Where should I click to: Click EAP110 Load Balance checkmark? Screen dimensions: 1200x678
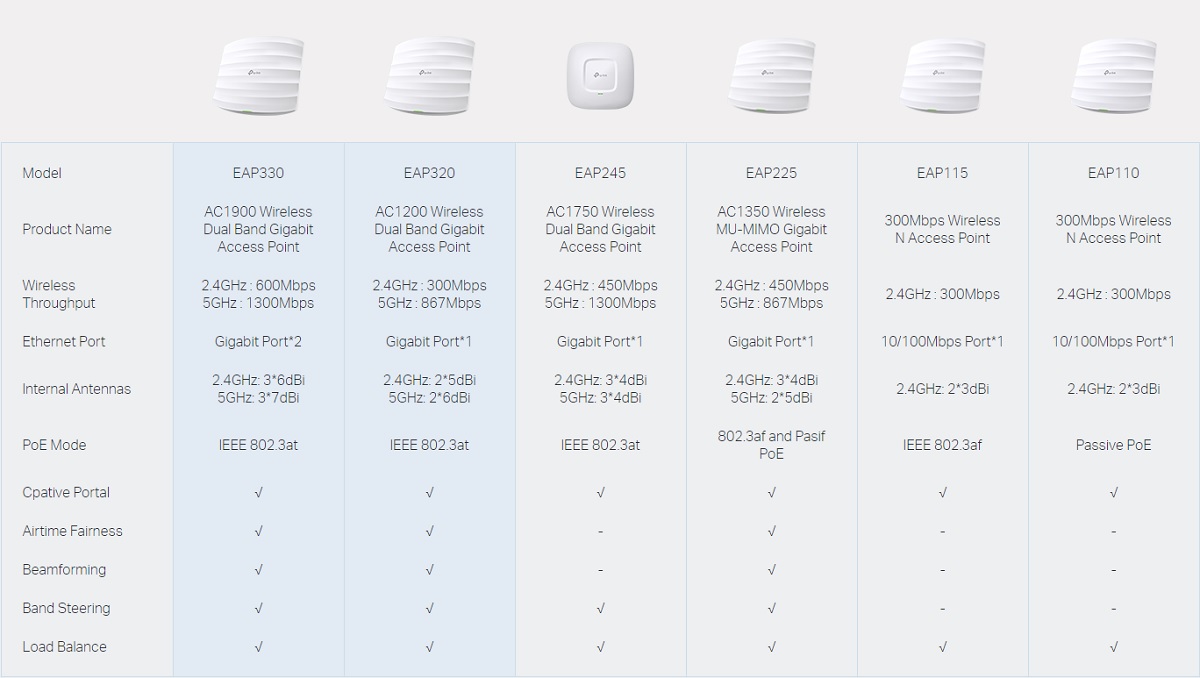pos(1113,647)
